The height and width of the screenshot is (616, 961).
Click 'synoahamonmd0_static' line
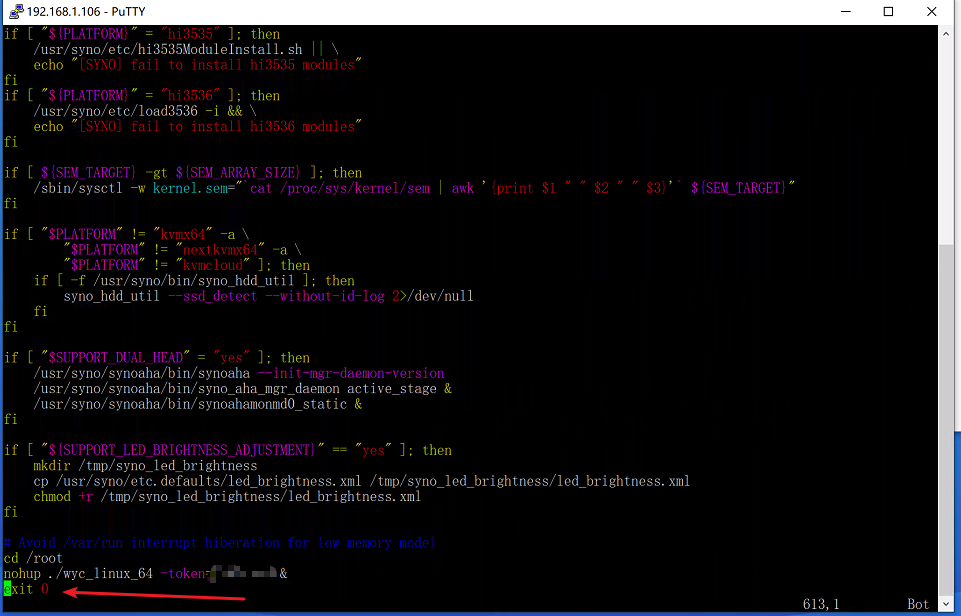(197, 405)
